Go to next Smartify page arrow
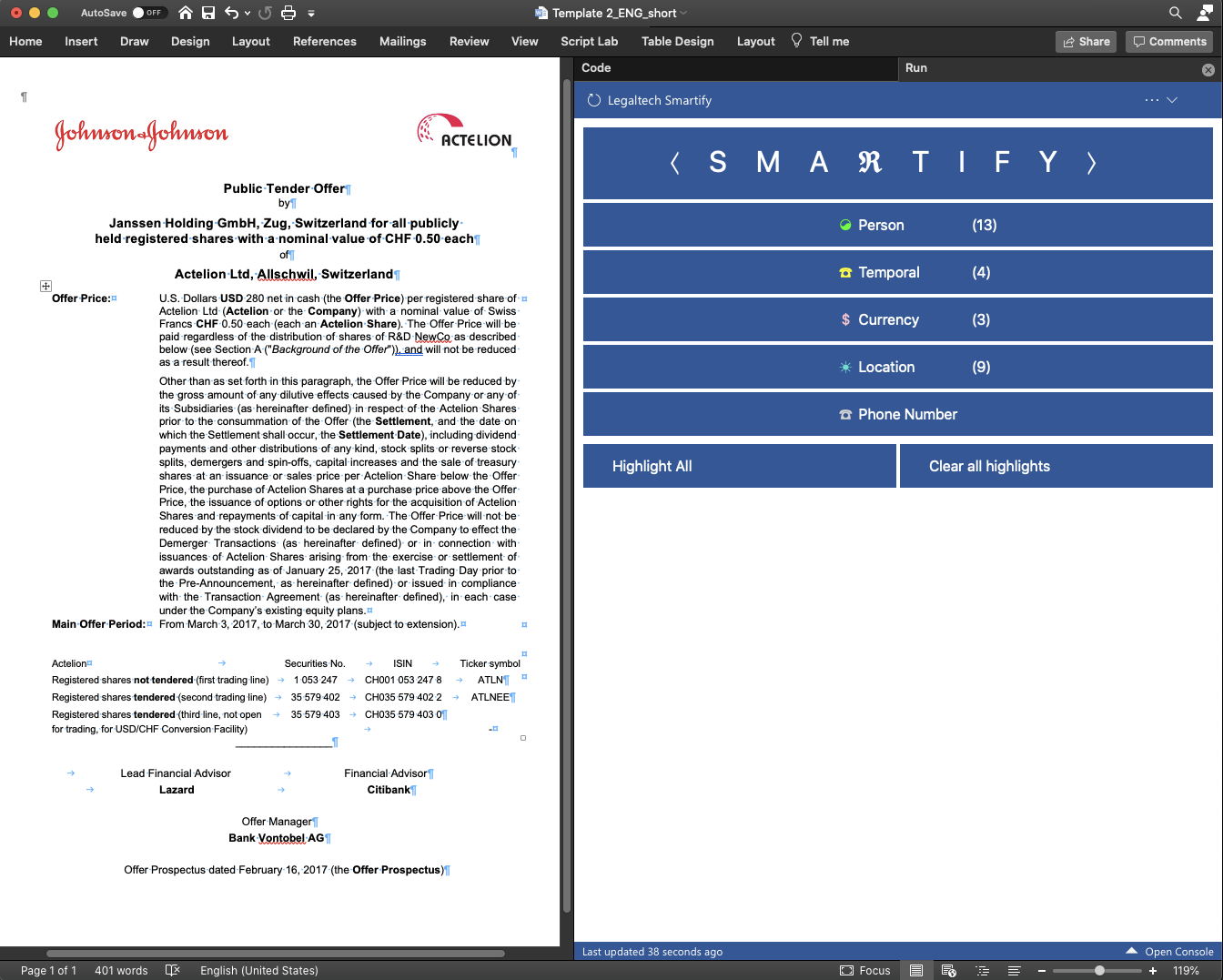 pyautogui.click(x=1091, y=163)
